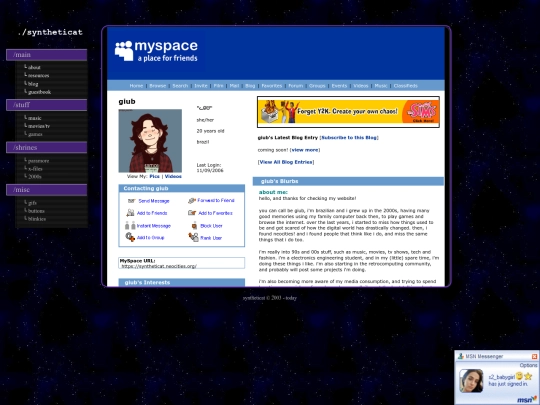Click the Block User icon
The image size is (540, 405).
(x=194, y=226)
